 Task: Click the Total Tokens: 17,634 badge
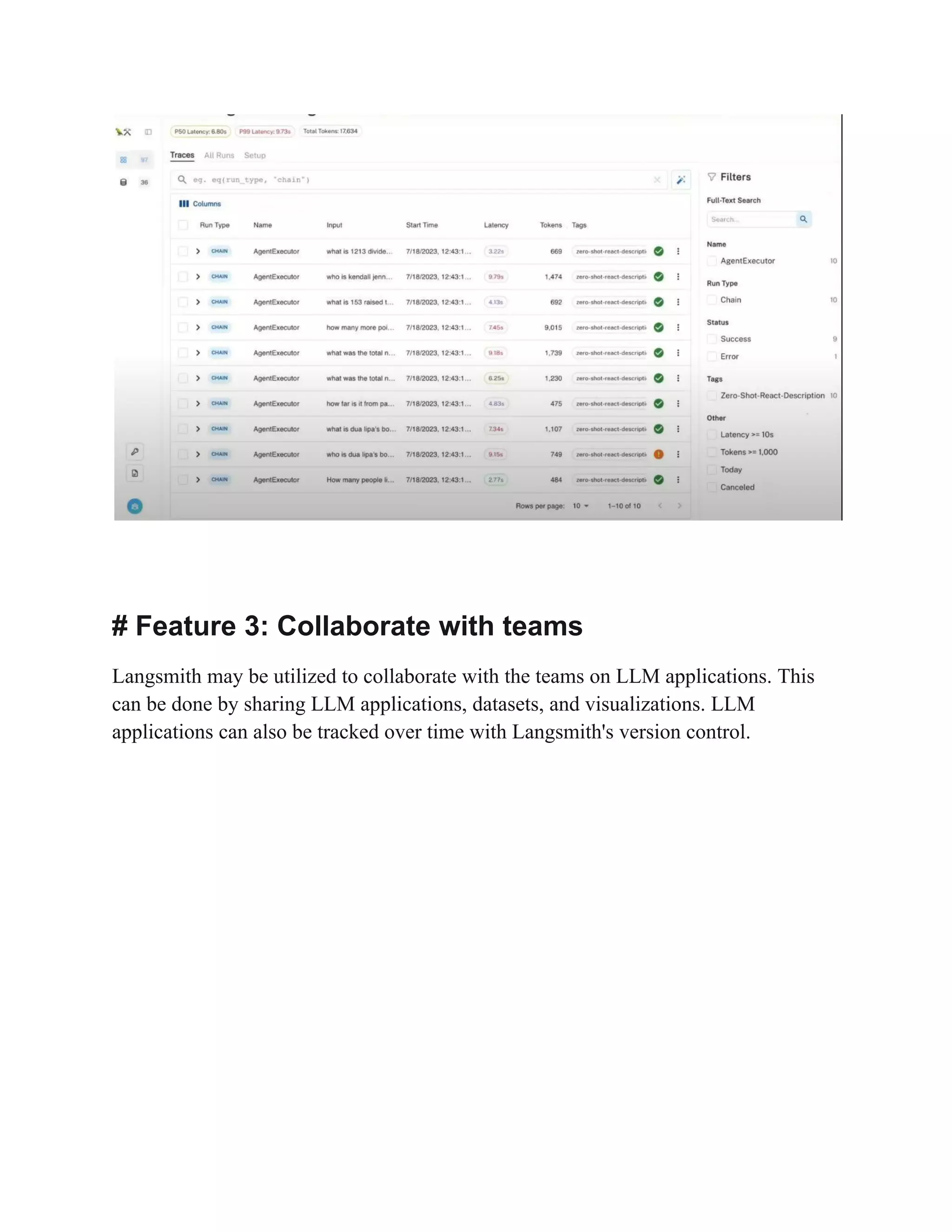click(x=331, y=131)
